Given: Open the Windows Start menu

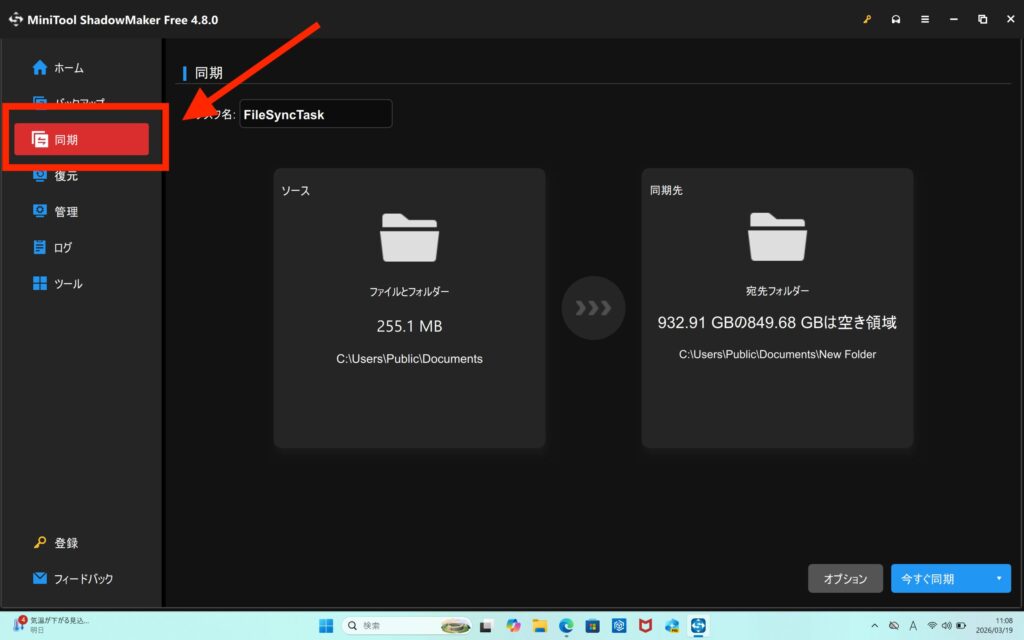Looking at the screenshot, I should click(x=325, y=626).
